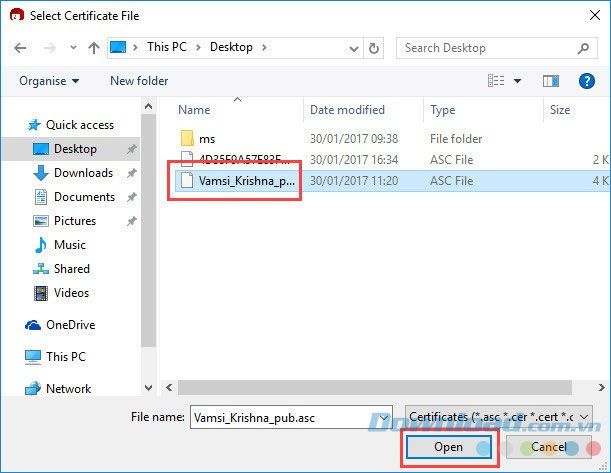The width and height of the screenshot is (611, 473).
Task: Click the Cancel button
Action: tap(549, 447)
